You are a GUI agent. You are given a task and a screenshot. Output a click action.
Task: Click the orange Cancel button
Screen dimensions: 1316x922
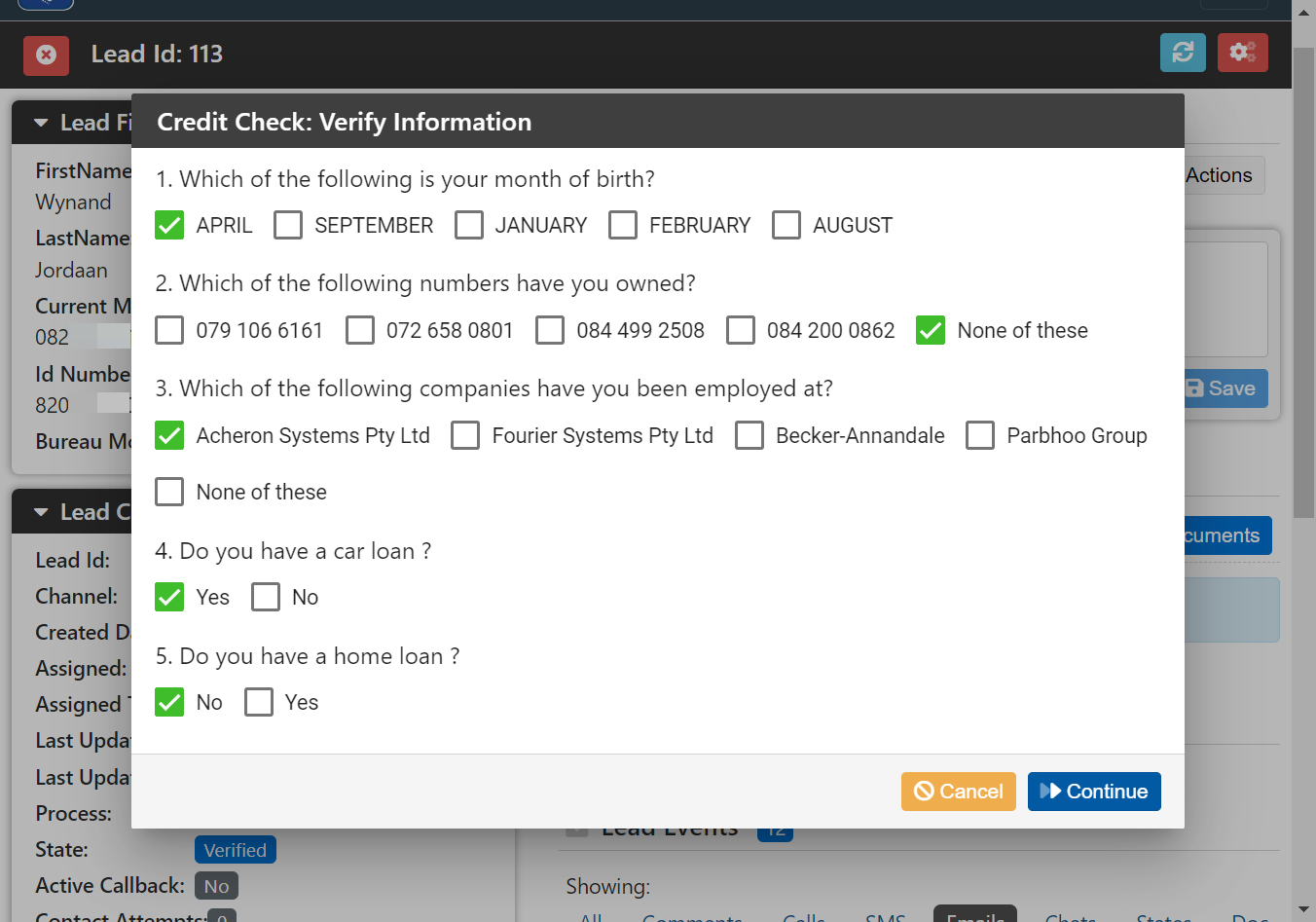959,792
